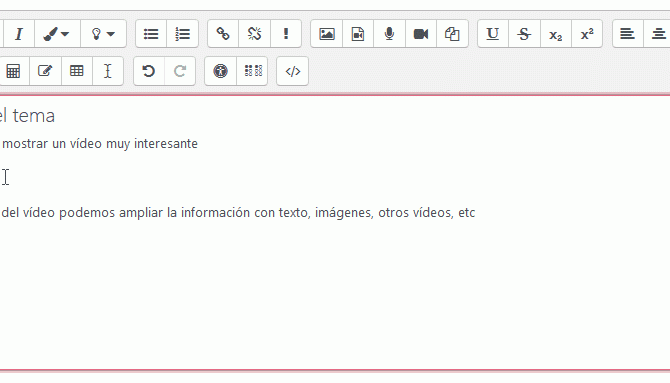Clear formatting with the text-cursor icon
This screenshot has width=670, height=383.
pos(108,71)
